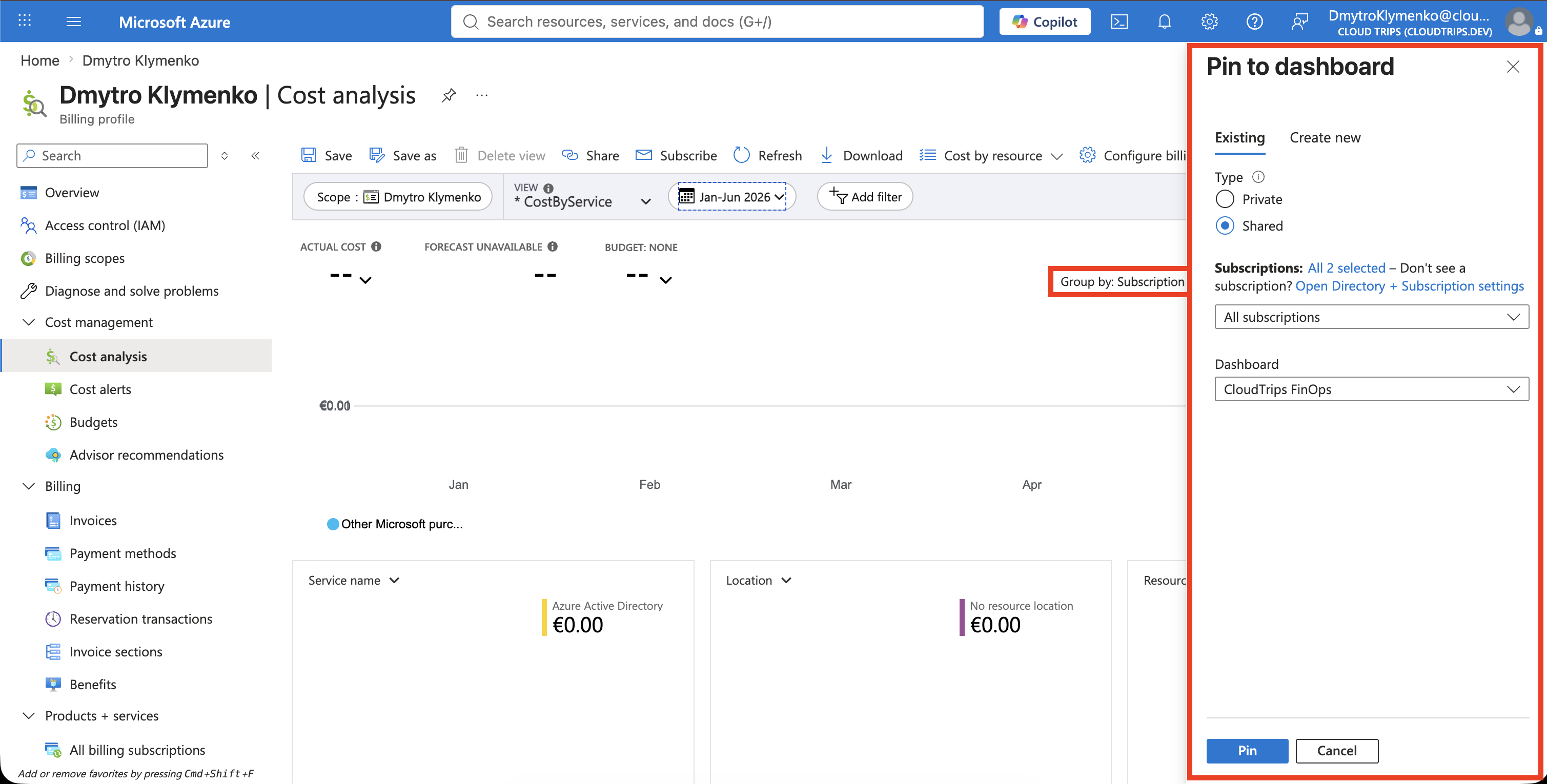Select the Private dashboard type
The image size is (1547, 784).
click(1225, 199)
